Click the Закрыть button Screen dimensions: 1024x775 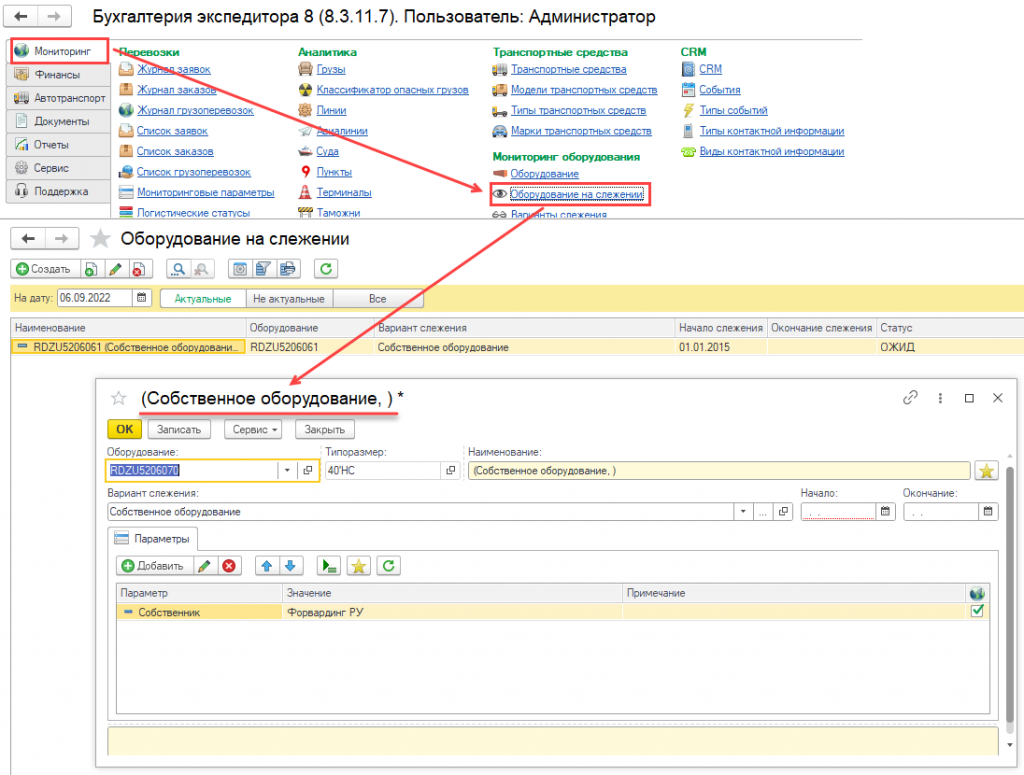click(325, 430)
